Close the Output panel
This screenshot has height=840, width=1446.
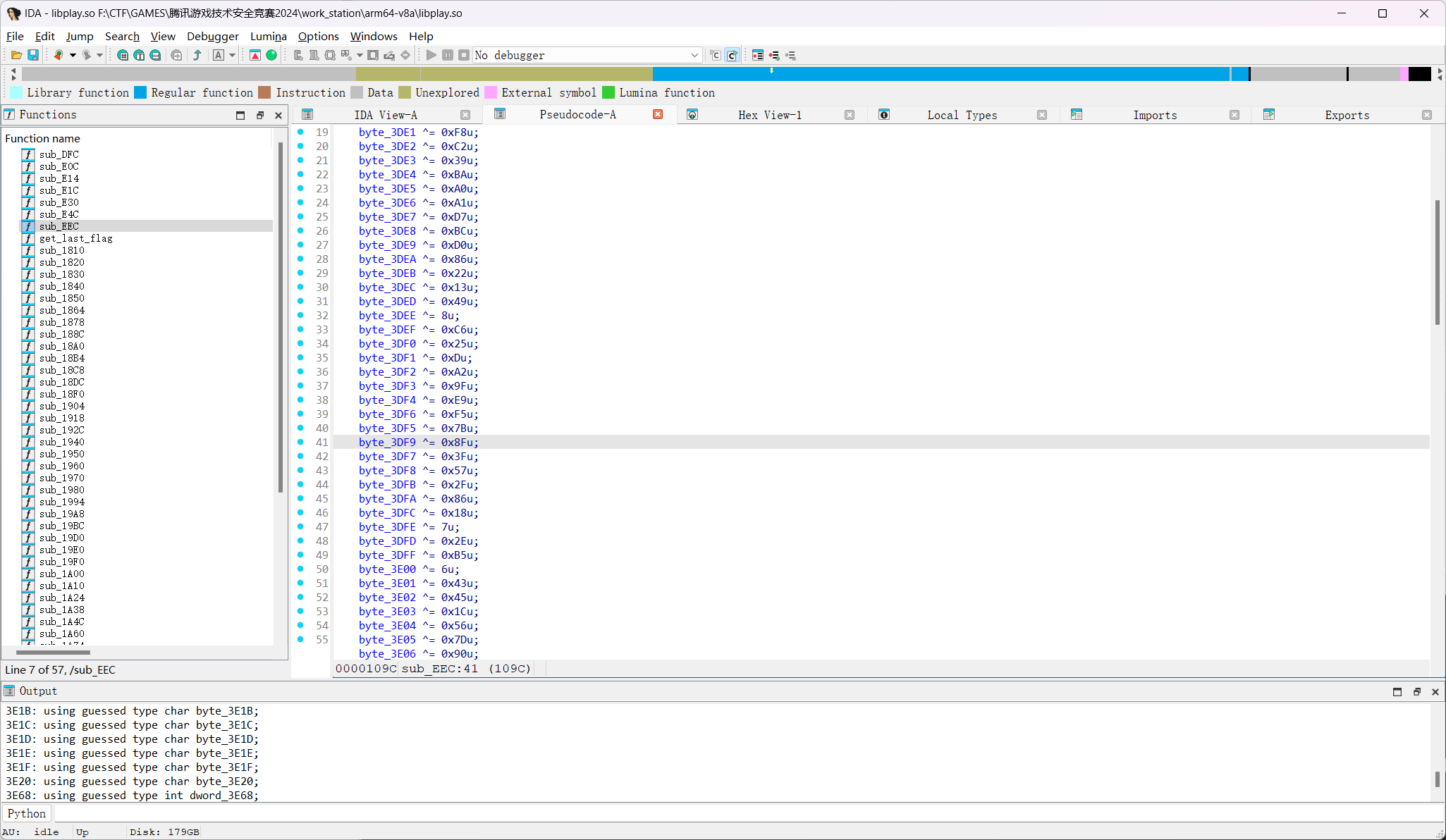(x=1435, y=691)
